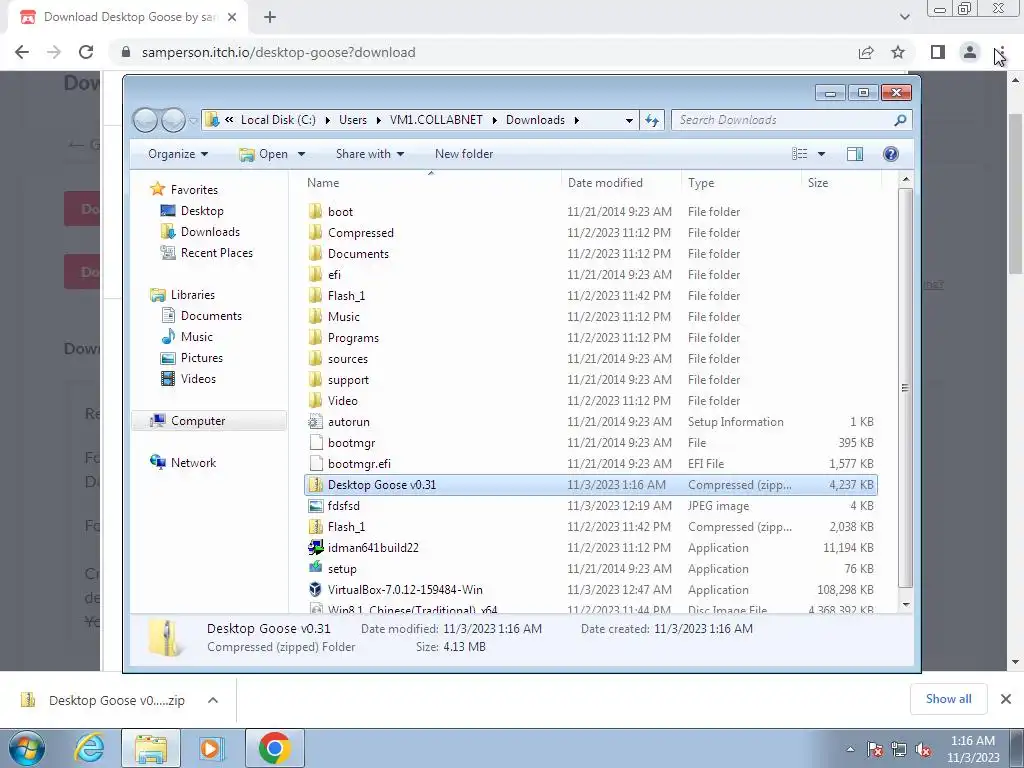The image size is (1024, 768).
Task: Open Explorer help icon
Action: click(891, 154)
